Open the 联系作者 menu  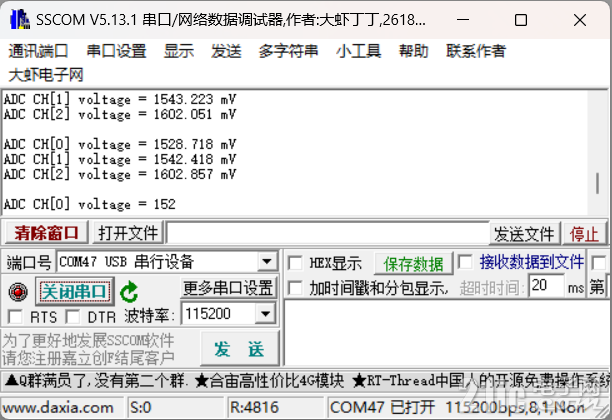[476, 51]
